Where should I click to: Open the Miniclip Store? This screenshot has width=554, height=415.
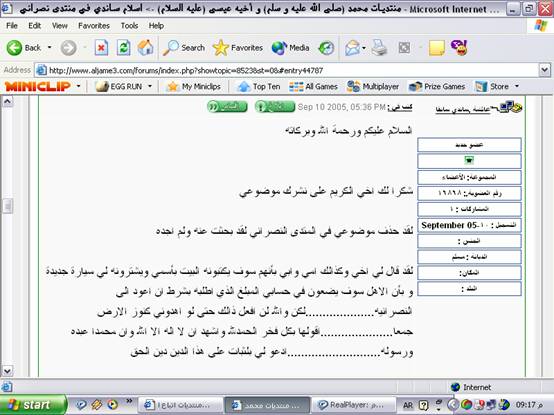(492, 87)
